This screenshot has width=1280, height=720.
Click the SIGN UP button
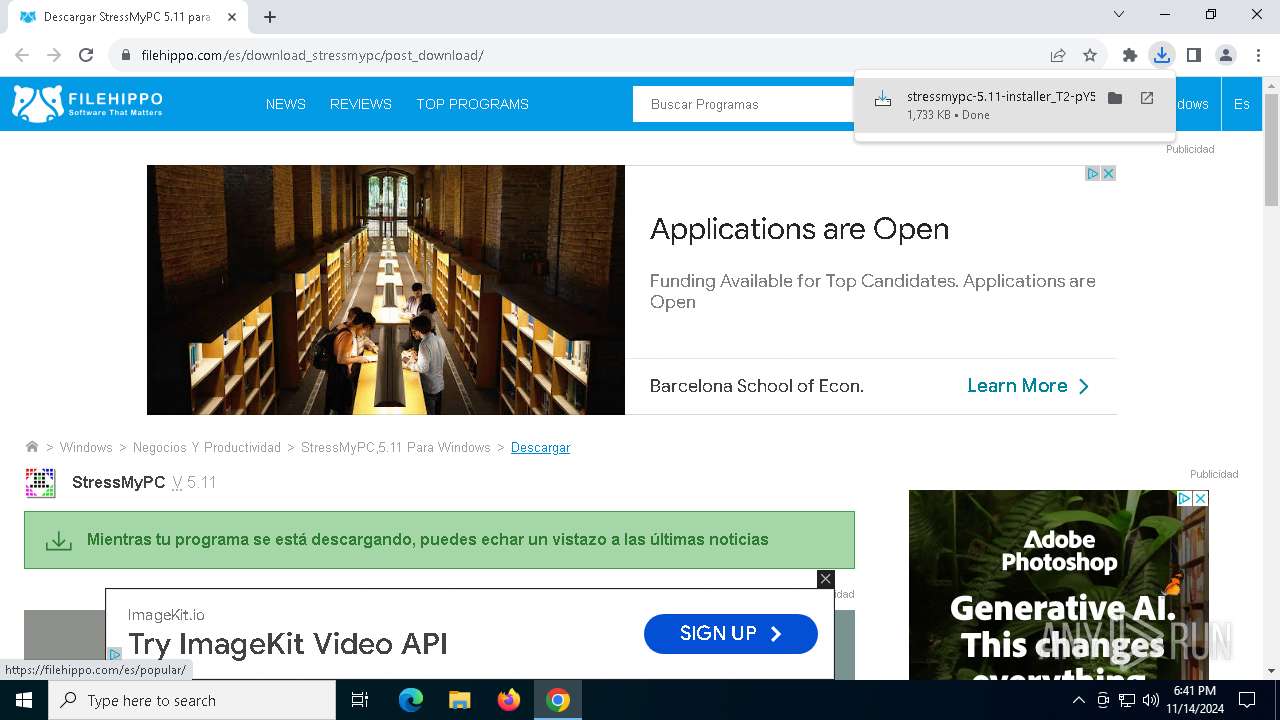tap(731, 633)
